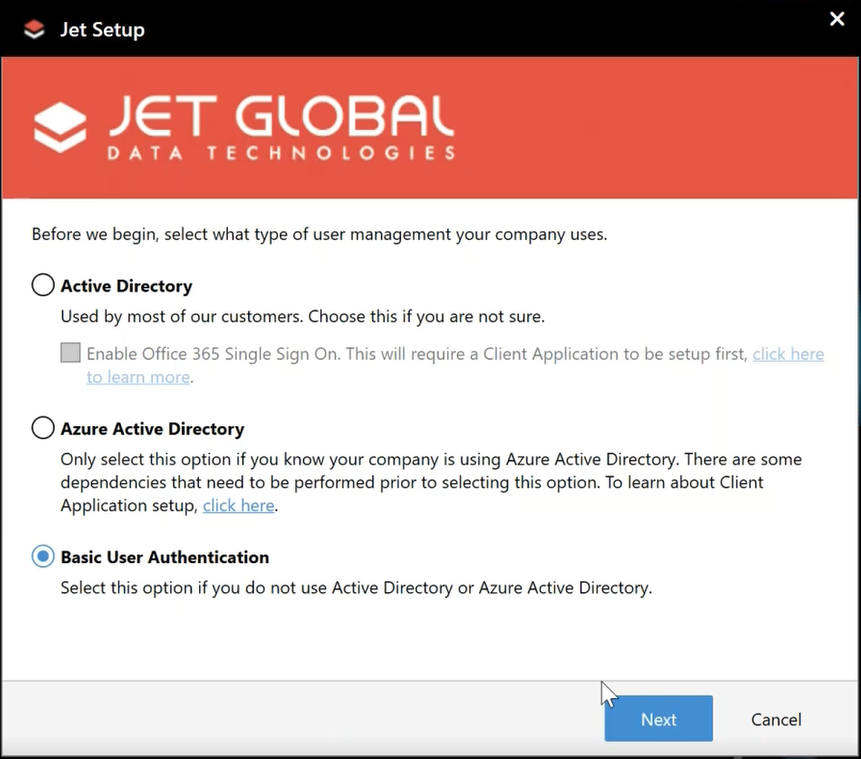Select the Azure Active Directory radio button
Image resolution: width=861 pixels, height=759 pixels.
pos(43,428)
